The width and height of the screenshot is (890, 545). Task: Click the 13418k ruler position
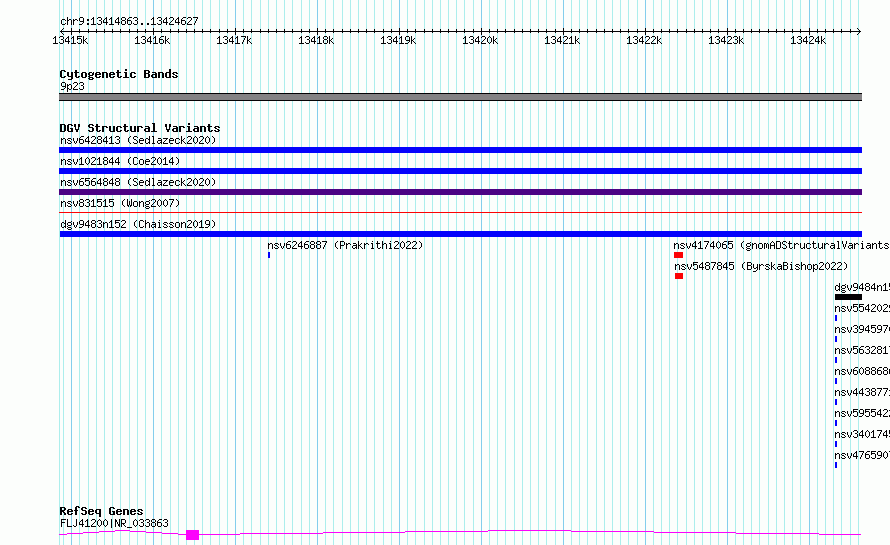point(316,40)
